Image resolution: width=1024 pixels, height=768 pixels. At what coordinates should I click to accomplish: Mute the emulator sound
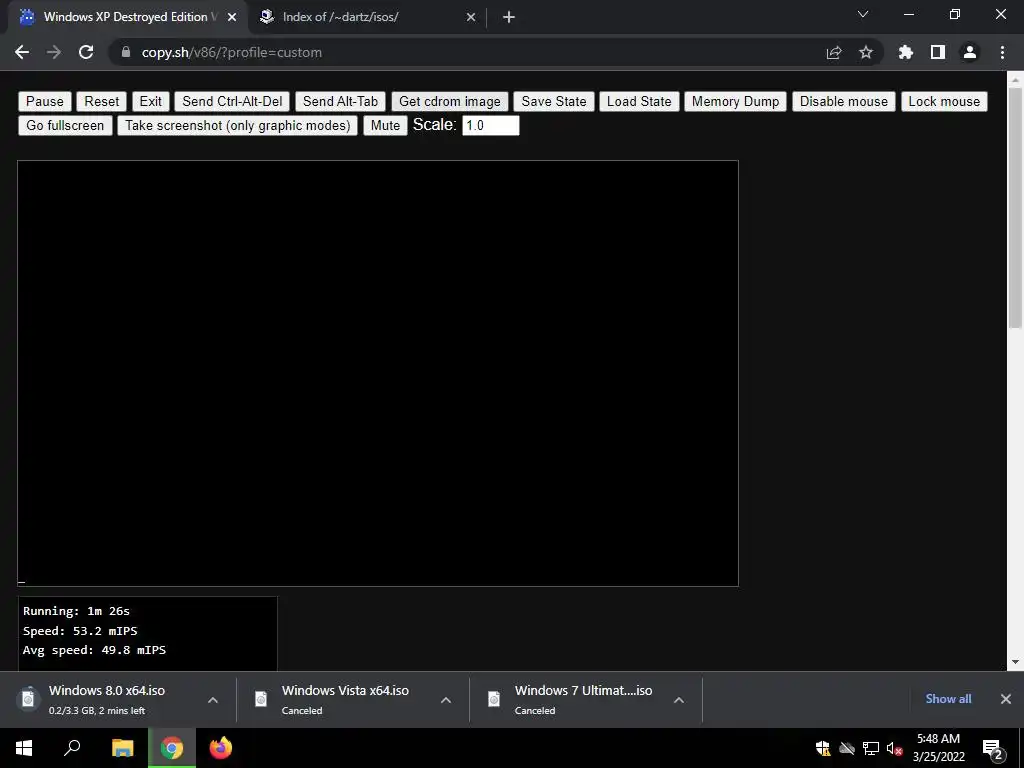385,125
